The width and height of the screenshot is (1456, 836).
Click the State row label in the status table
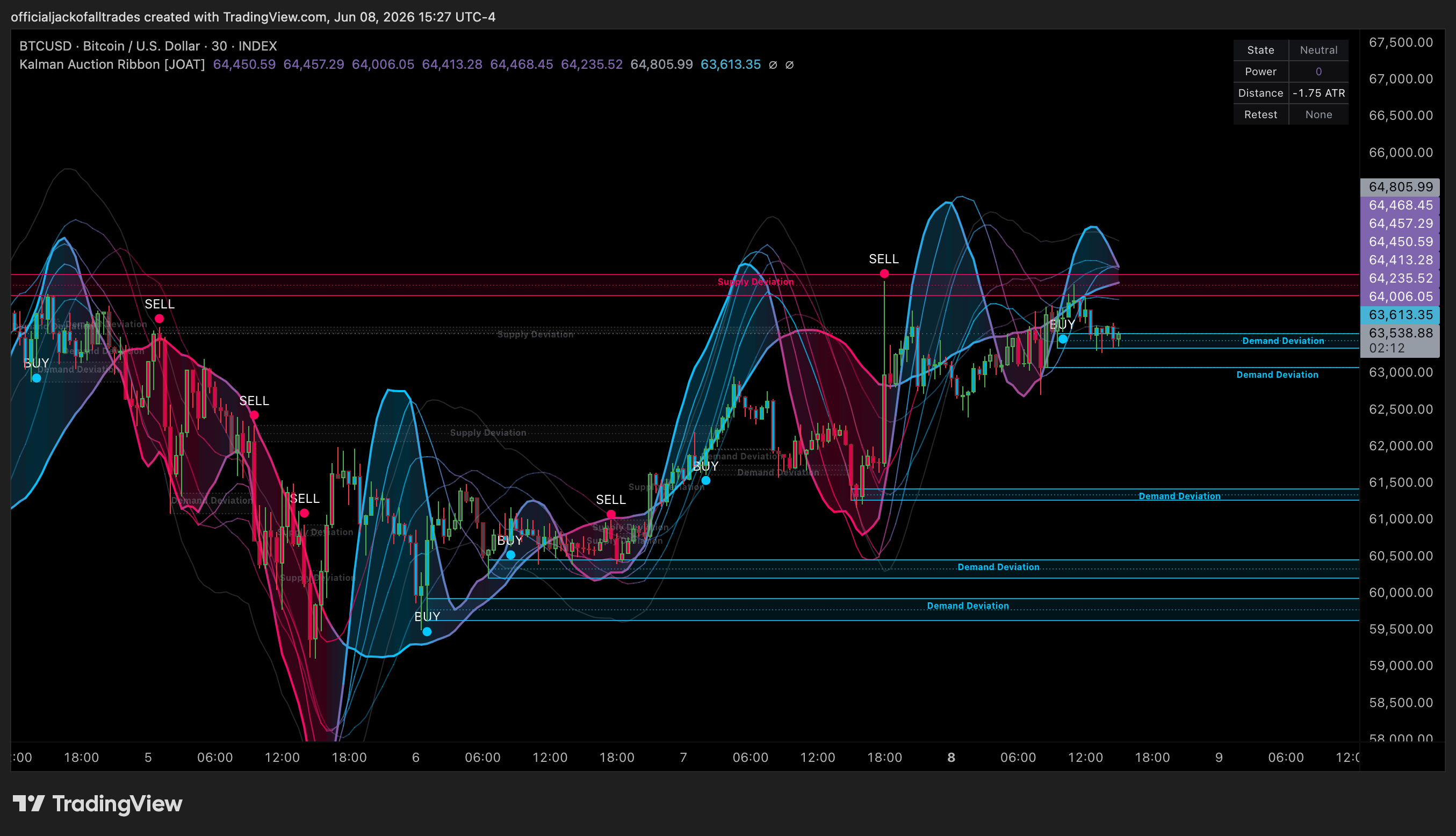(x=1261, y=50)
